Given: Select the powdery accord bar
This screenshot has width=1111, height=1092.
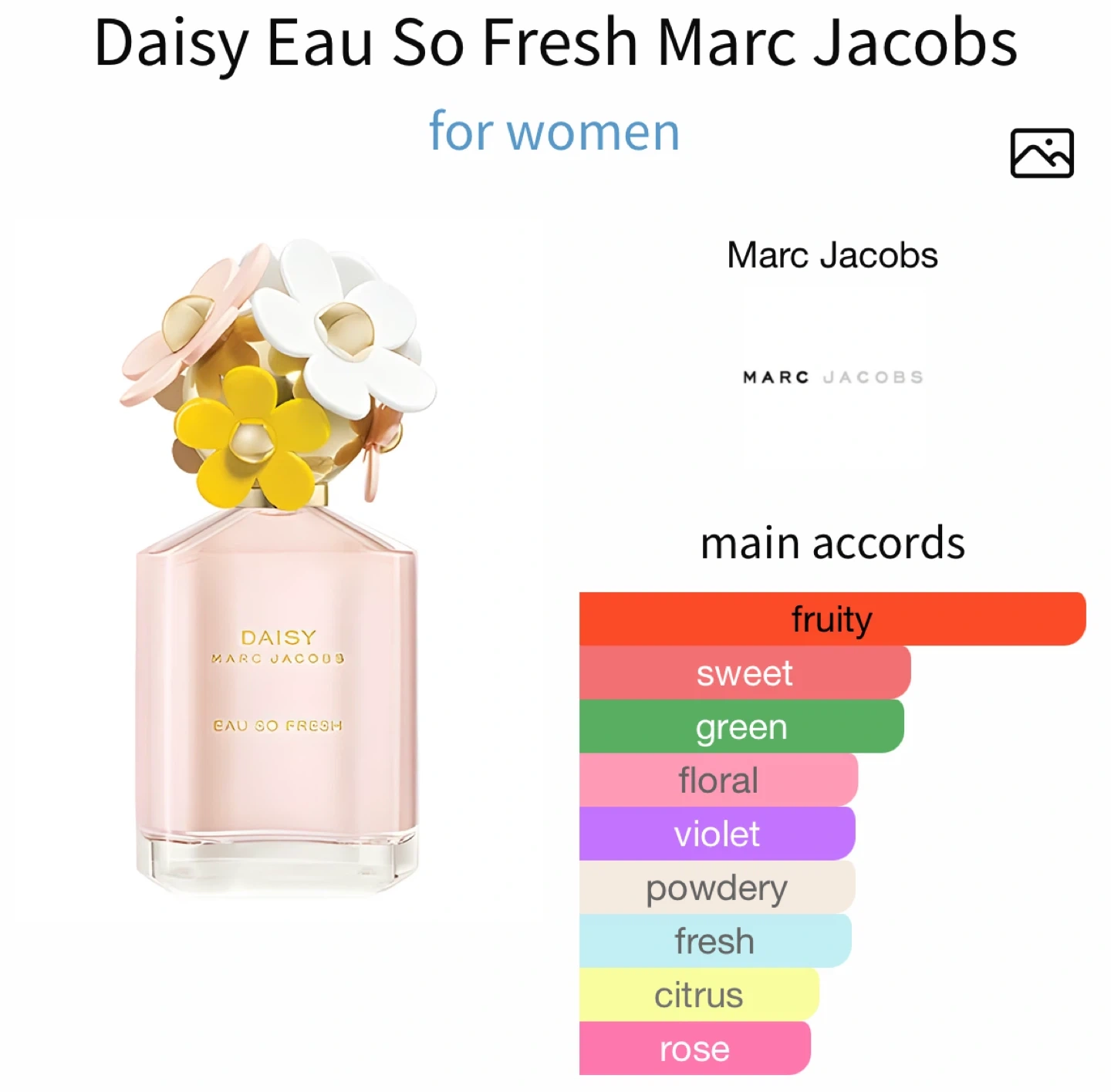Looking at the screenshot, I should tap(717, 887).
